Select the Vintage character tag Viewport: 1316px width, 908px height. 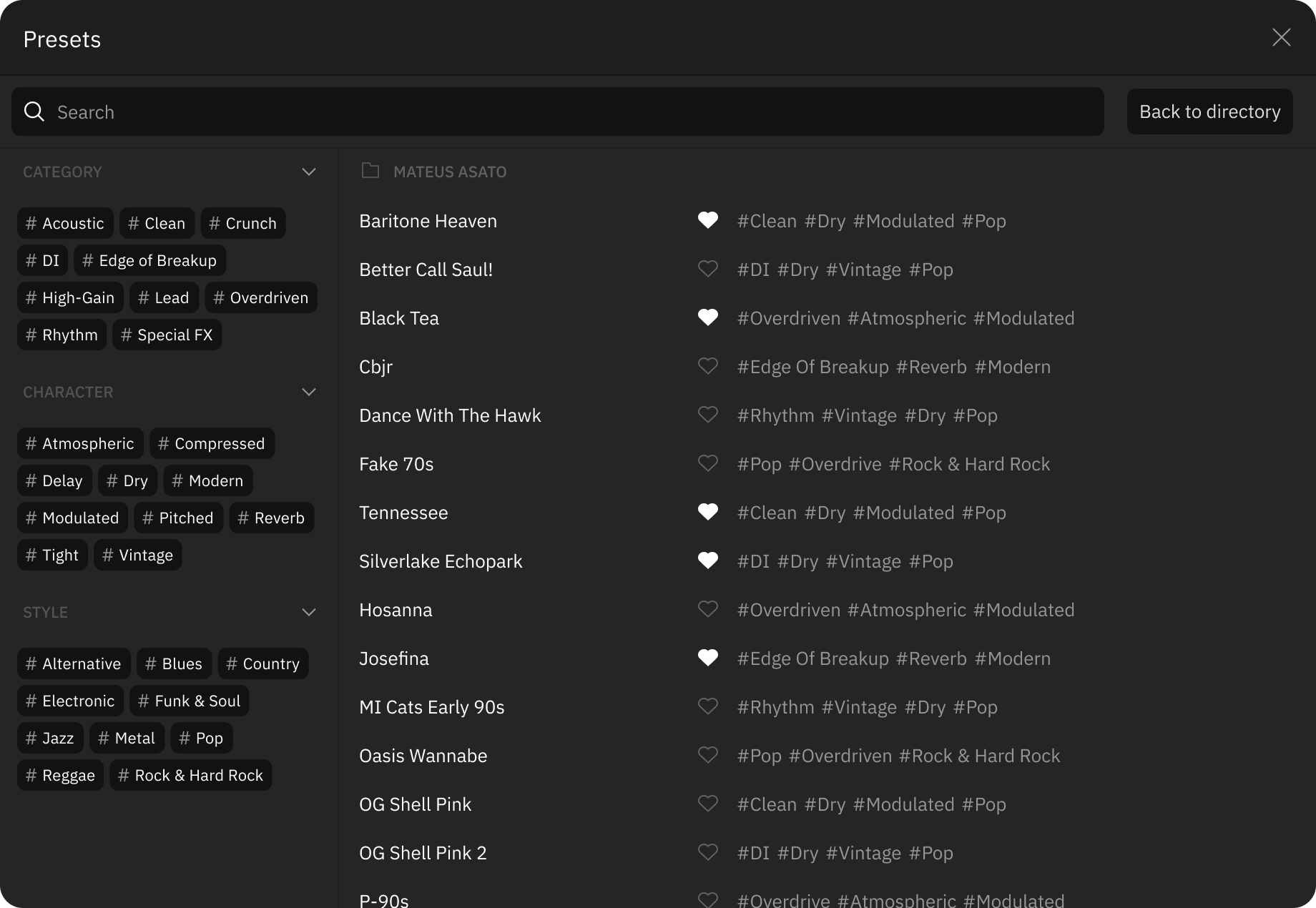137,555
